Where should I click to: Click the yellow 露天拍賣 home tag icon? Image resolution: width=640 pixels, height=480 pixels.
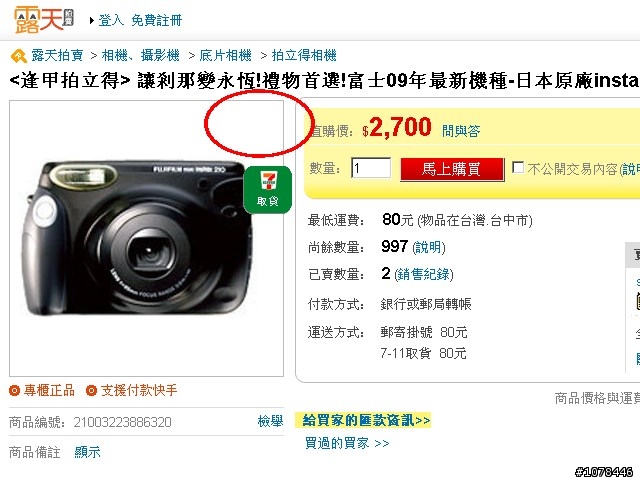19,56
